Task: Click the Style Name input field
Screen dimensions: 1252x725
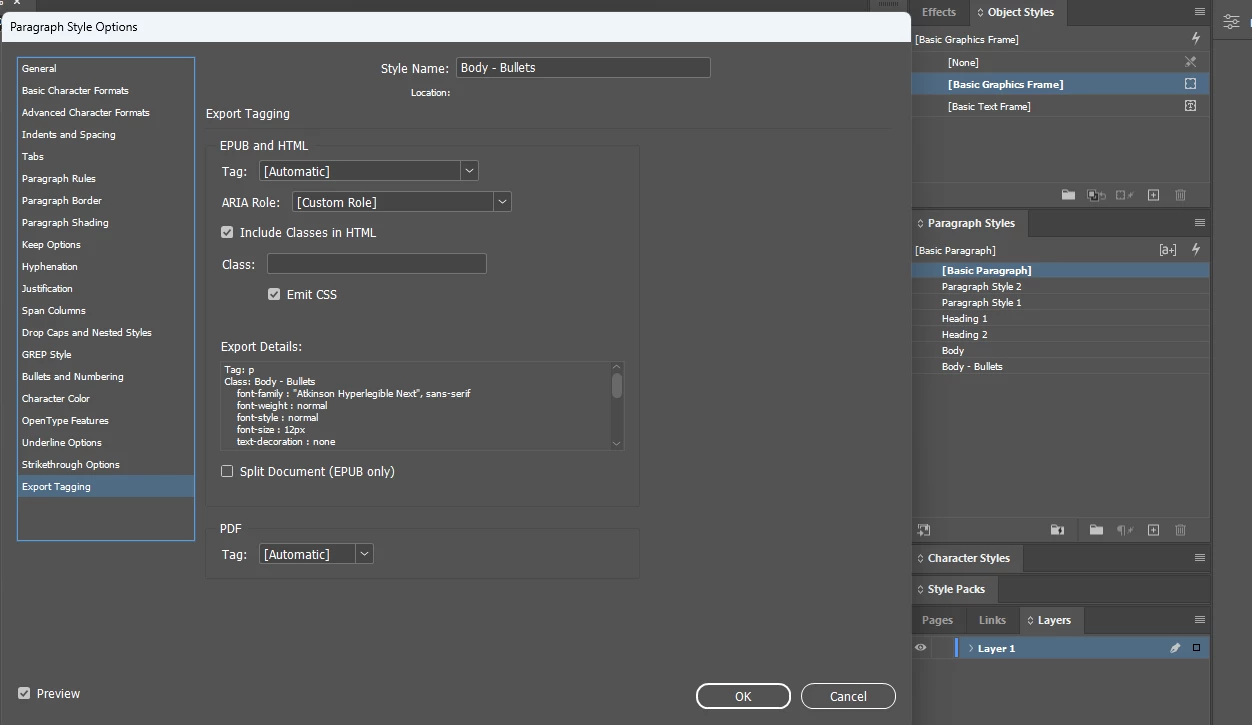Action: [583, 68]
